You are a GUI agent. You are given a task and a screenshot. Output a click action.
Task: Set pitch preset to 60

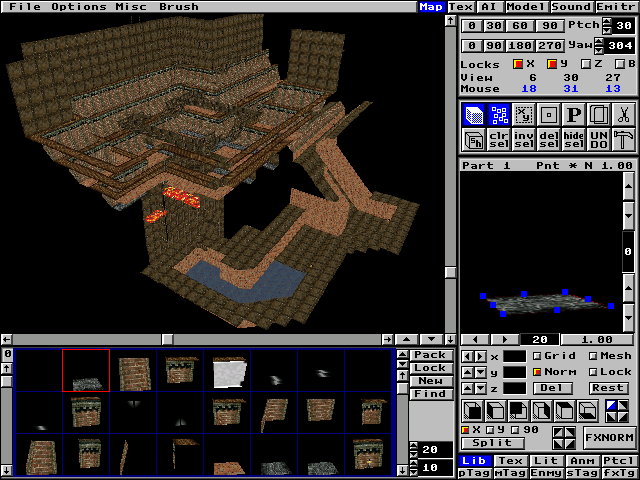(x=520, y=26)
